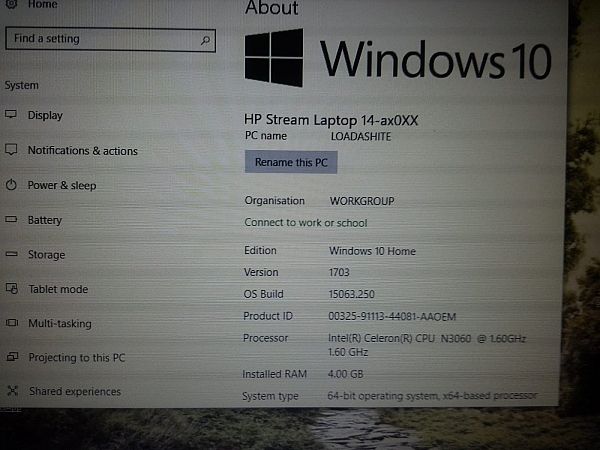Select OS Build value 15063.250
This screenshot has width=600, height=450.
tap(351, 294)
